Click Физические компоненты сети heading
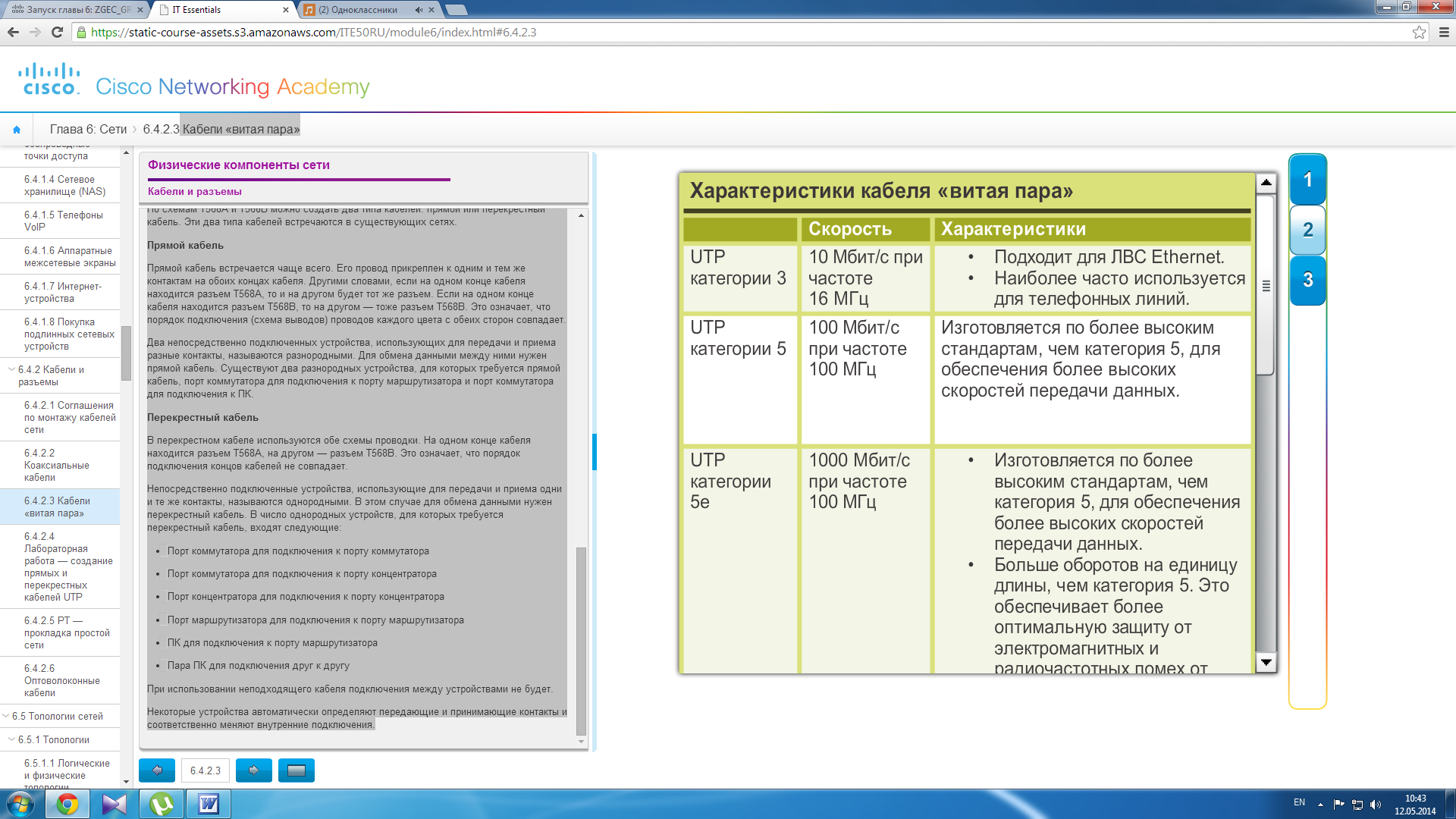 pos(239,165)
